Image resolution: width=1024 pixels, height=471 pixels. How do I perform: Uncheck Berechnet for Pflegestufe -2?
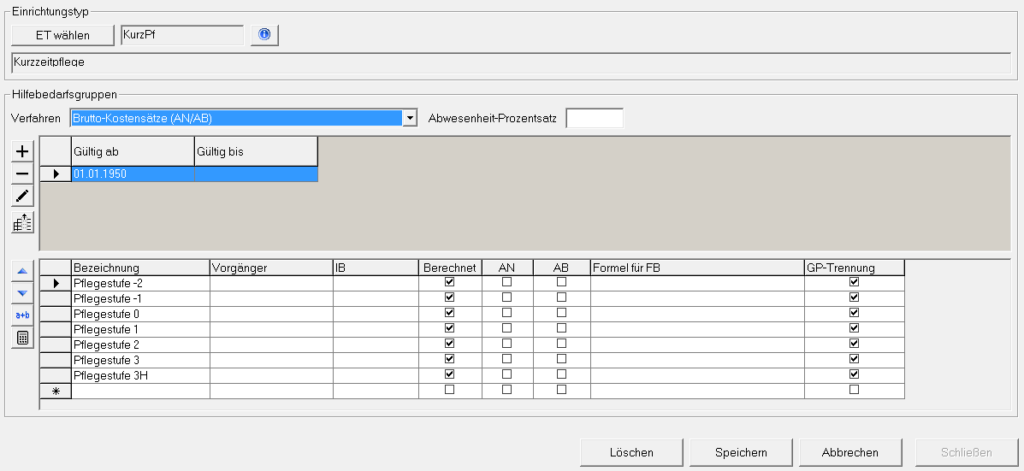450,282
